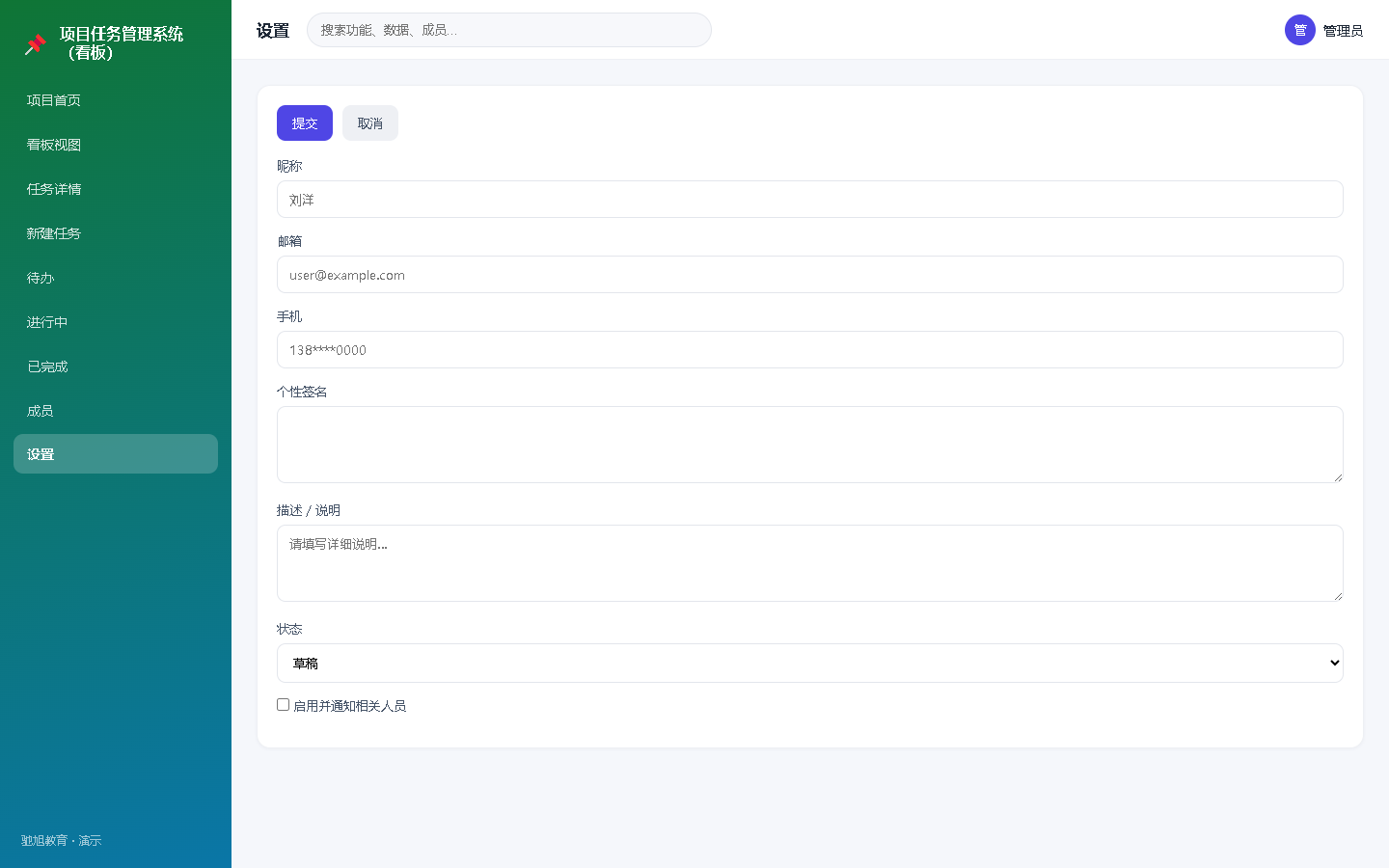Show 进行中 tasks
Viewport: 1389px width, 868px height.
[116, 322]
